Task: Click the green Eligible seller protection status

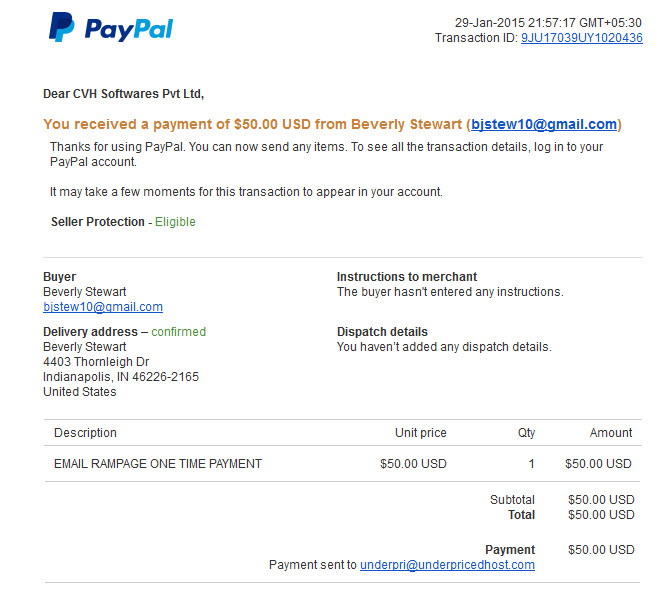Action: 175,221
